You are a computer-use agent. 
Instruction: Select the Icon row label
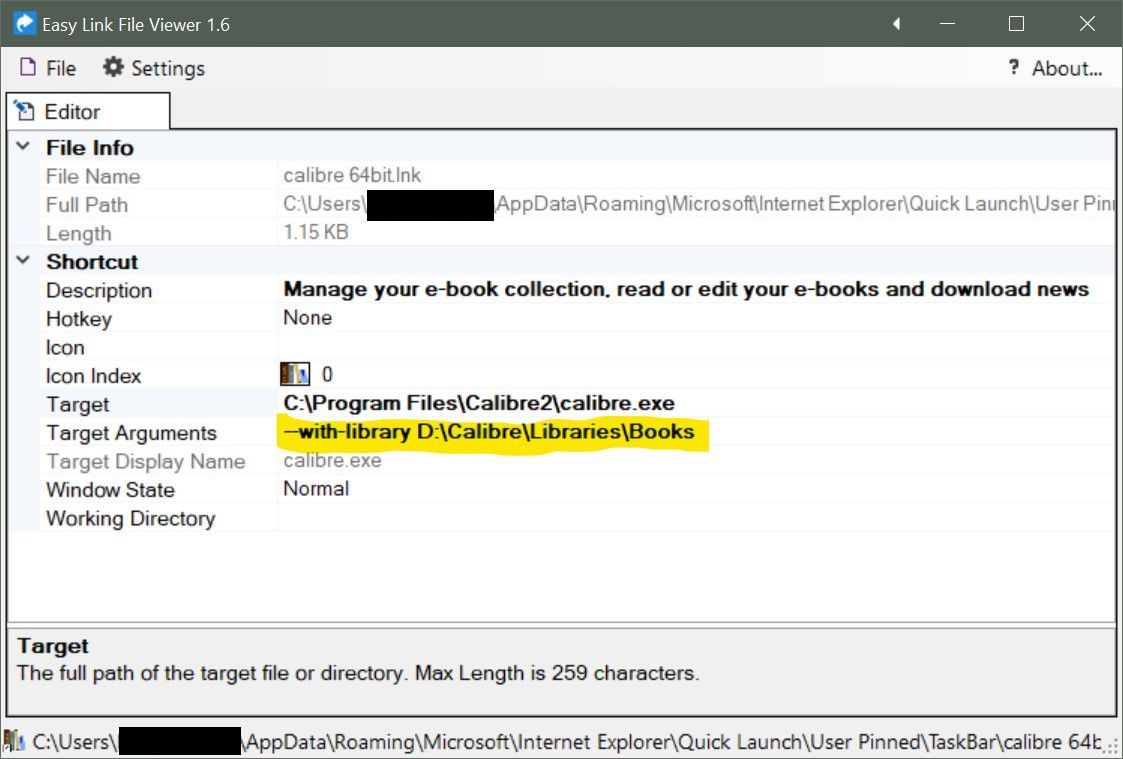[x=65, y=347]
